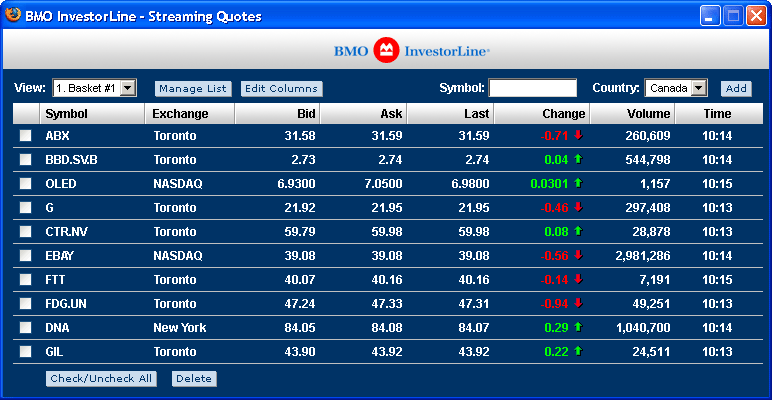Click the CTR.NV volume 28,878
This screenshot has width=772, height=400.
tap(650, 232)
